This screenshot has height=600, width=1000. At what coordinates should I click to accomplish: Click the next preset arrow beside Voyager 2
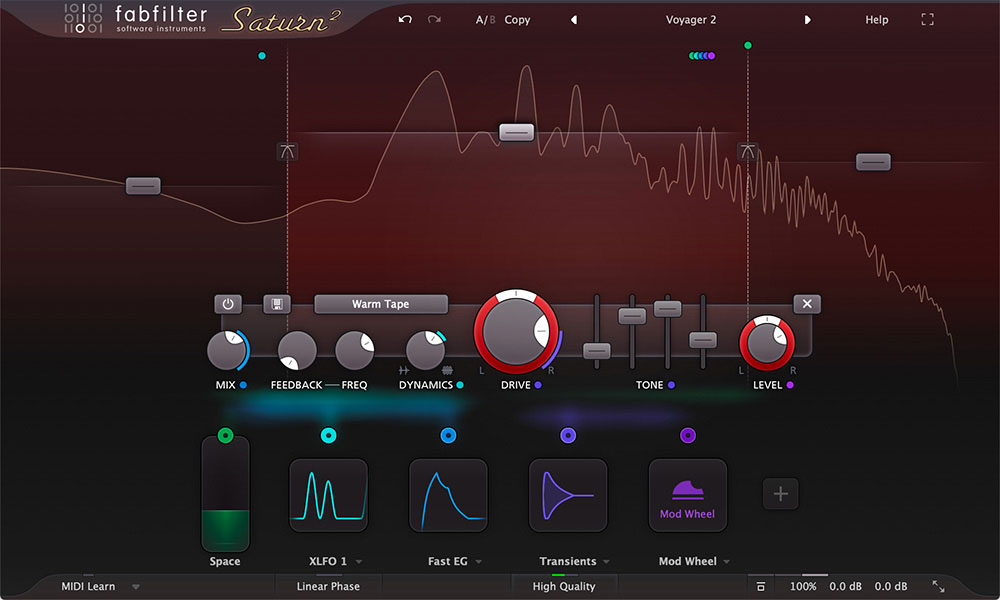pos(808,19)
